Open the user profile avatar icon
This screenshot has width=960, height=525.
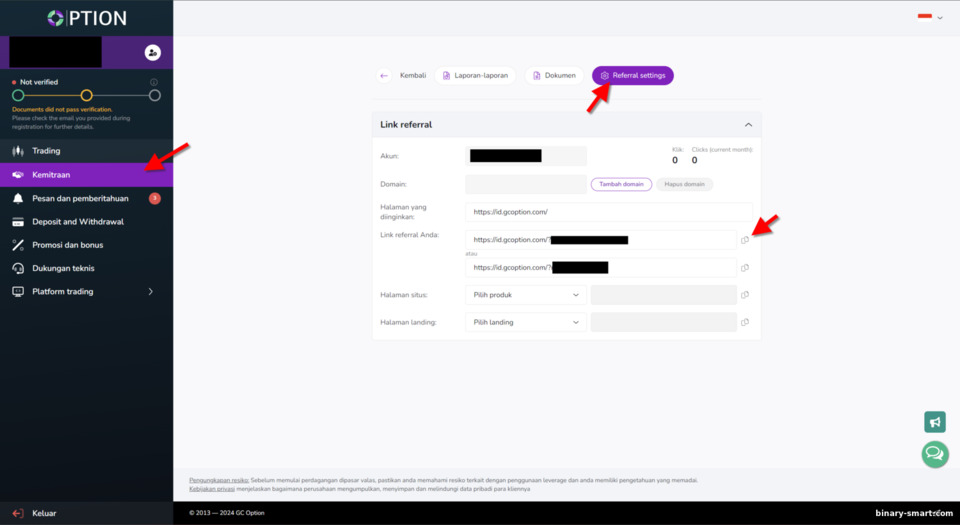(x=152, y=53)
